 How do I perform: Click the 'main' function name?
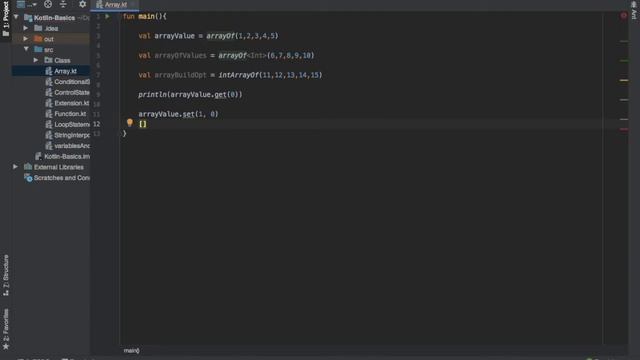pos(146,16)
